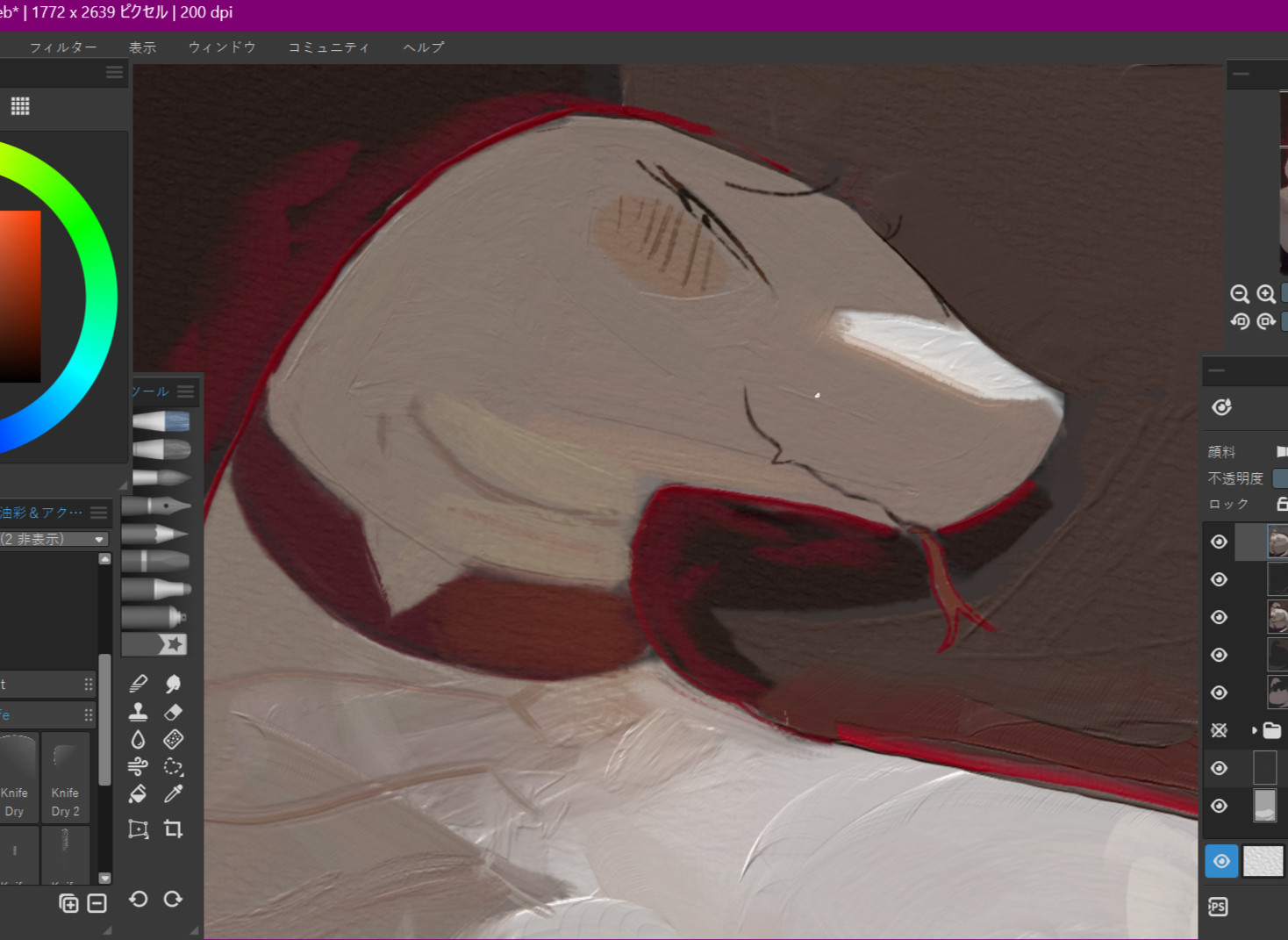Toggle visibility of the fourth layer
1288x940 pixels.
(1219, 655)
